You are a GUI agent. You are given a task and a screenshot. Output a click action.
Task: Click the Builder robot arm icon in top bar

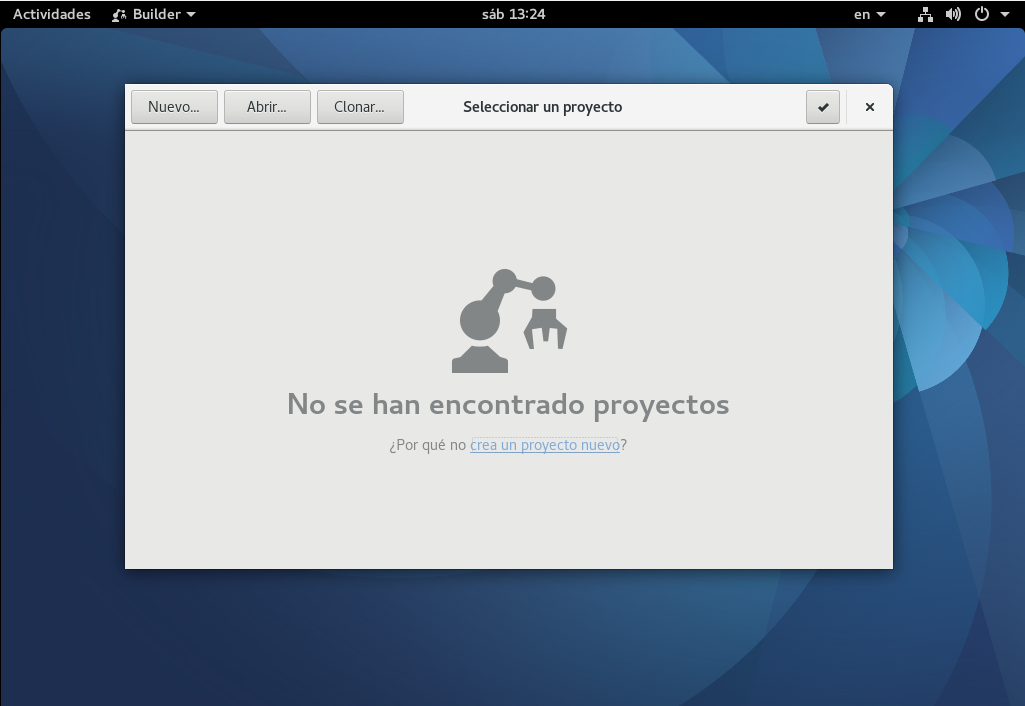pos(119,15)
